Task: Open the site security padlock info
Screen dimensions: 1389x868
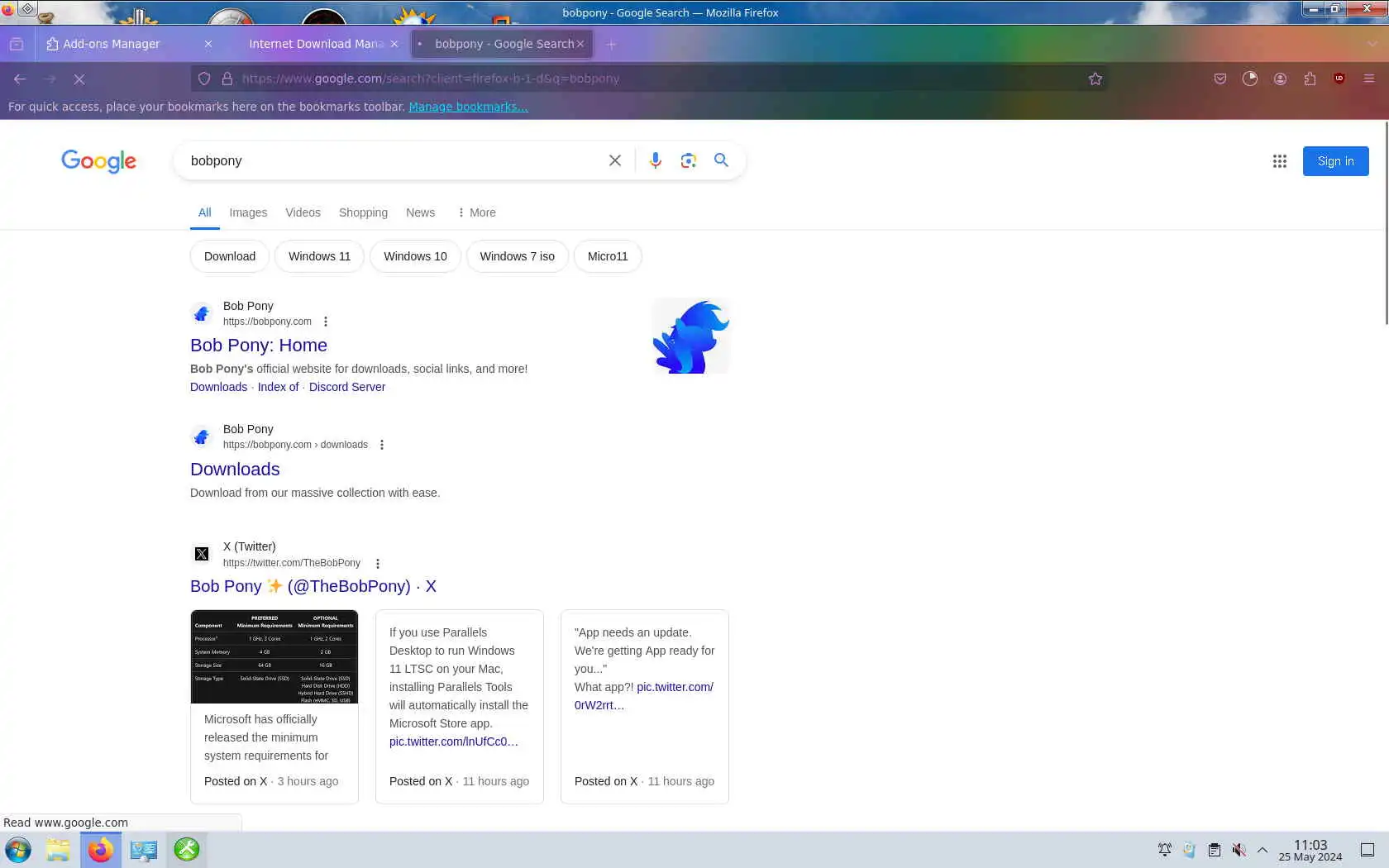Action: [227, 79]
